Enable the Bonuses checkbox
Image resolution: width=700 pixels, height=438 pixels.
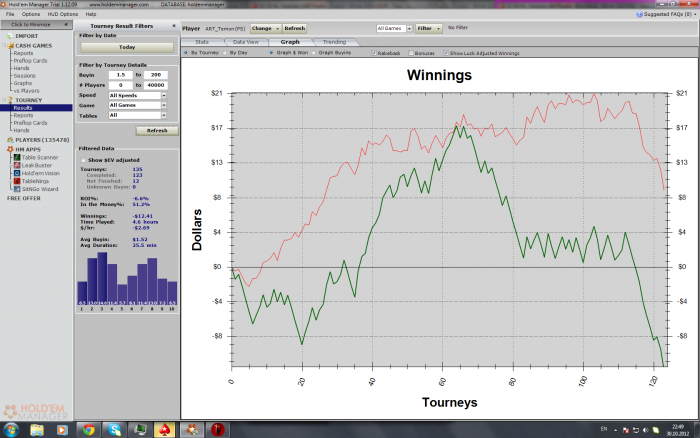[411, 53]
